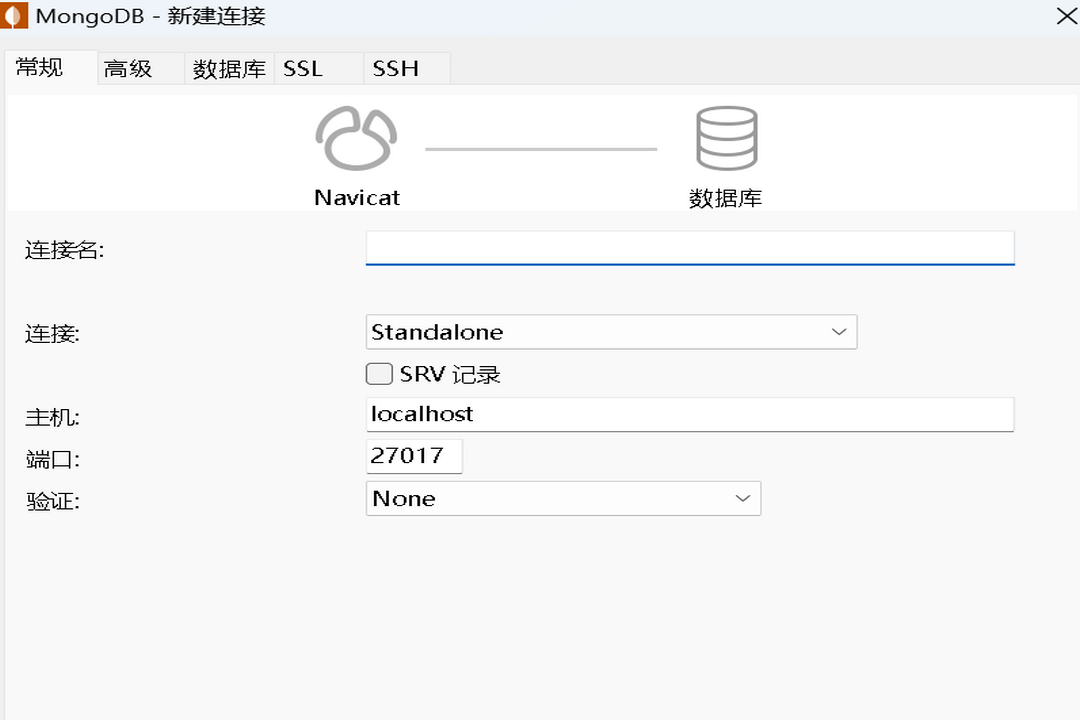
Task: Click the 数据库 database icon
Action: click(726, 135)
